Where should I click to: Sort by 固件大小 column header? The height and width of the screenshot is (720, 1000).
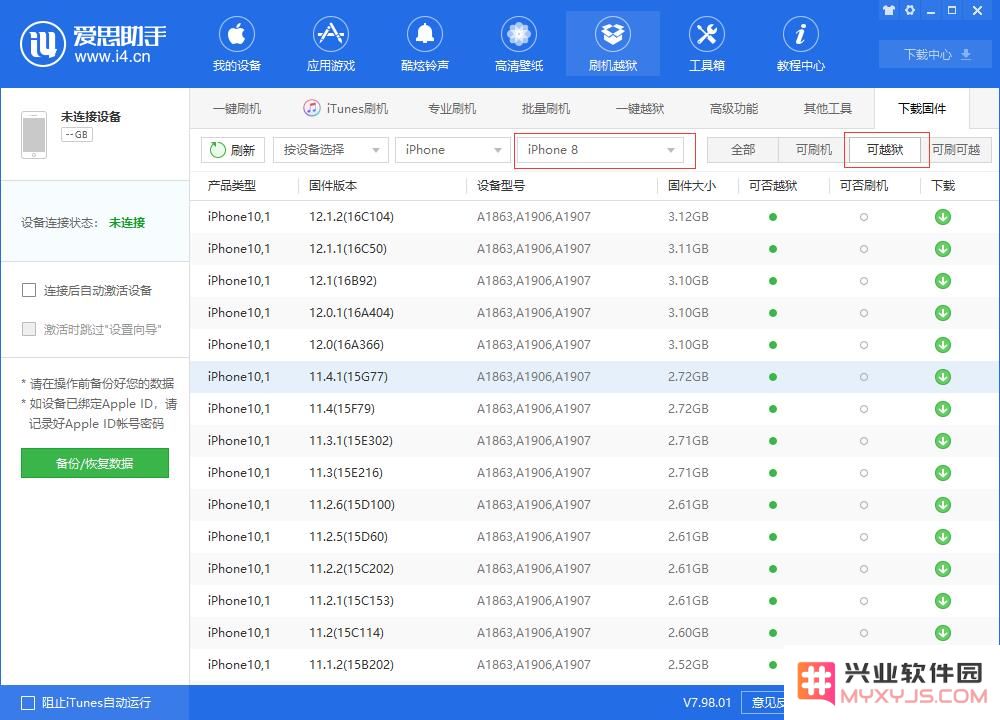tap(692, 186)
